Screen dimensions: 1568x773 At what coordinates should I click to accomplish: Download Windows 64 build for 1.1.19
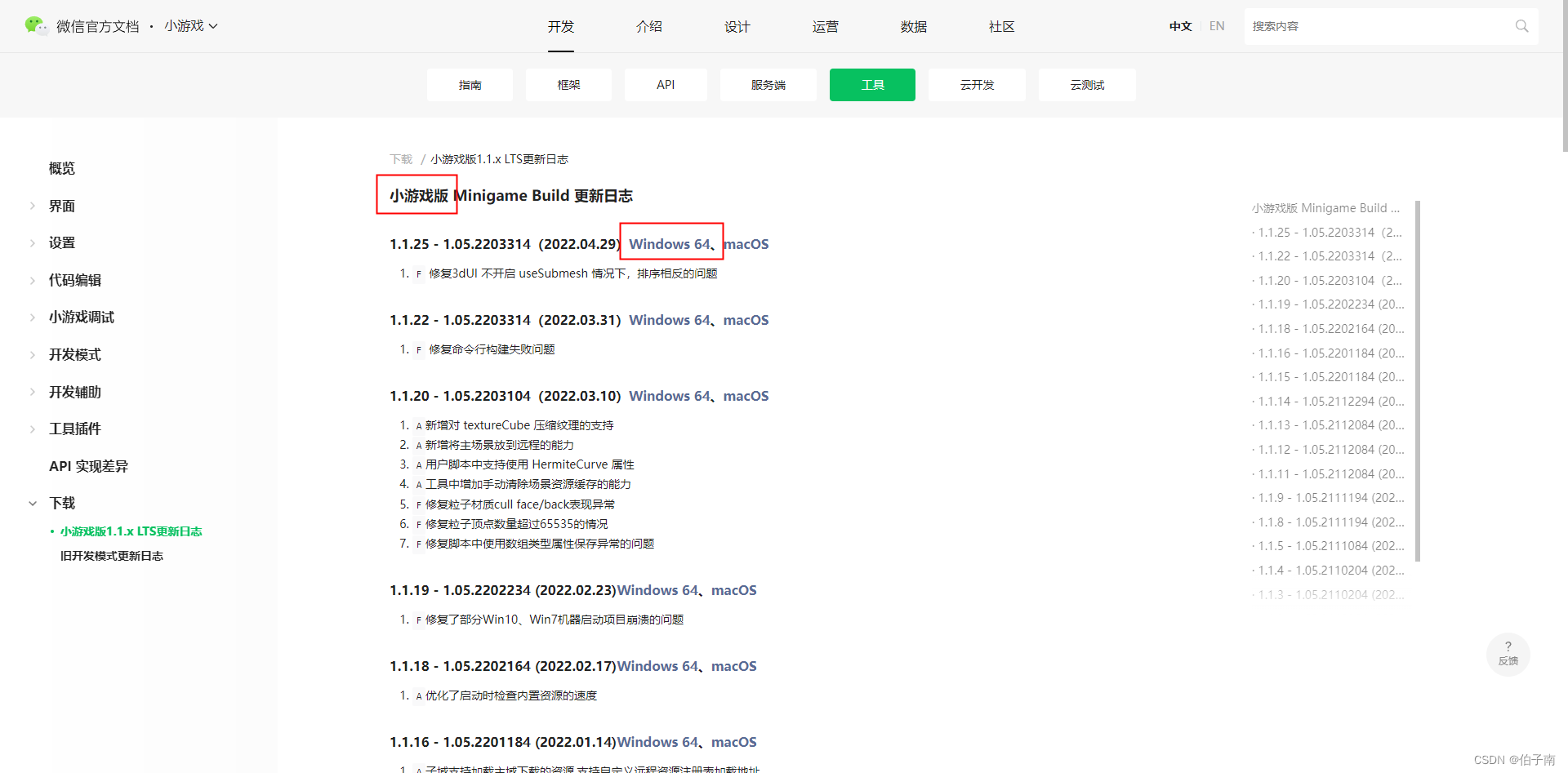(657, 590)
